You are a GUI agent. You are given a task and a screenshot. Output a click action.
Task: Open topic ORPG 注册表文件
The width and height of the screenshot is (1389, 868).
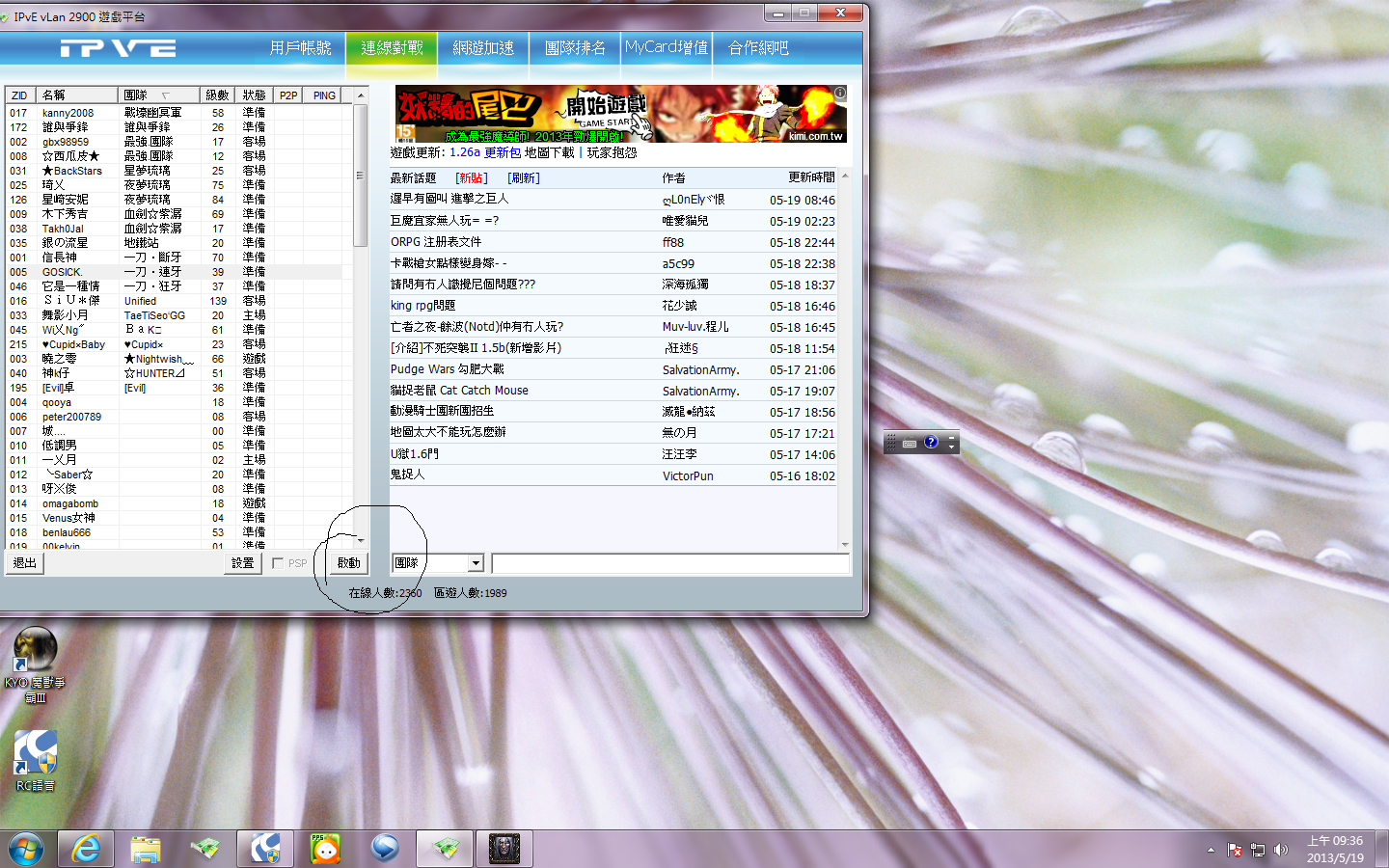pyautogui.click(x=435, y=242)
